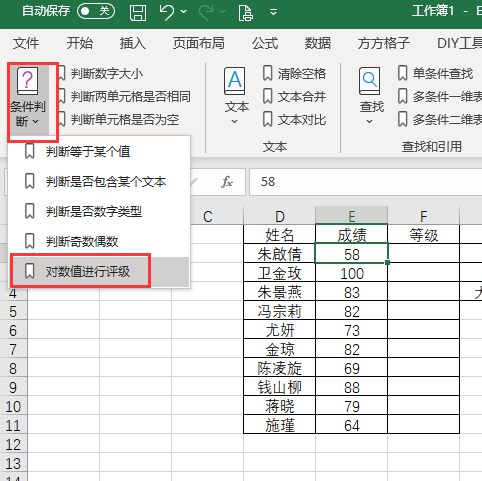Expand the 查找 dropdown chevron
This screenshot has width=482, height=481.
point(369,122)
